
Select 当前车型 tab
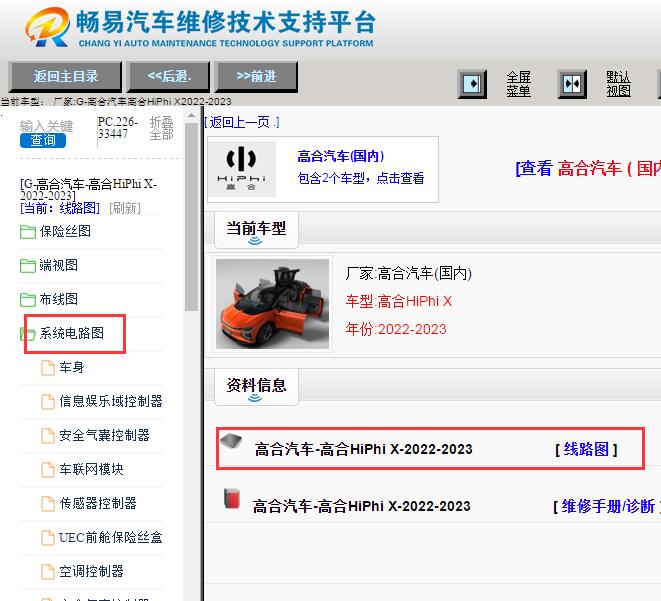click(x=256, y=230)
